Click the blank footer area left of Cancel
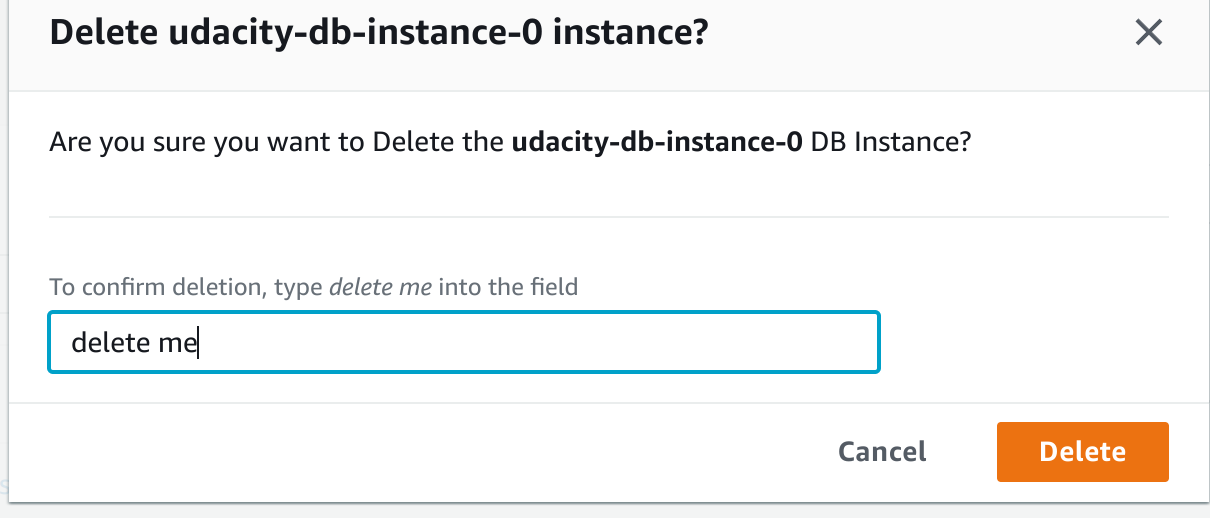The height and width of the screenshot is (518, 1210). pos(400,451)
